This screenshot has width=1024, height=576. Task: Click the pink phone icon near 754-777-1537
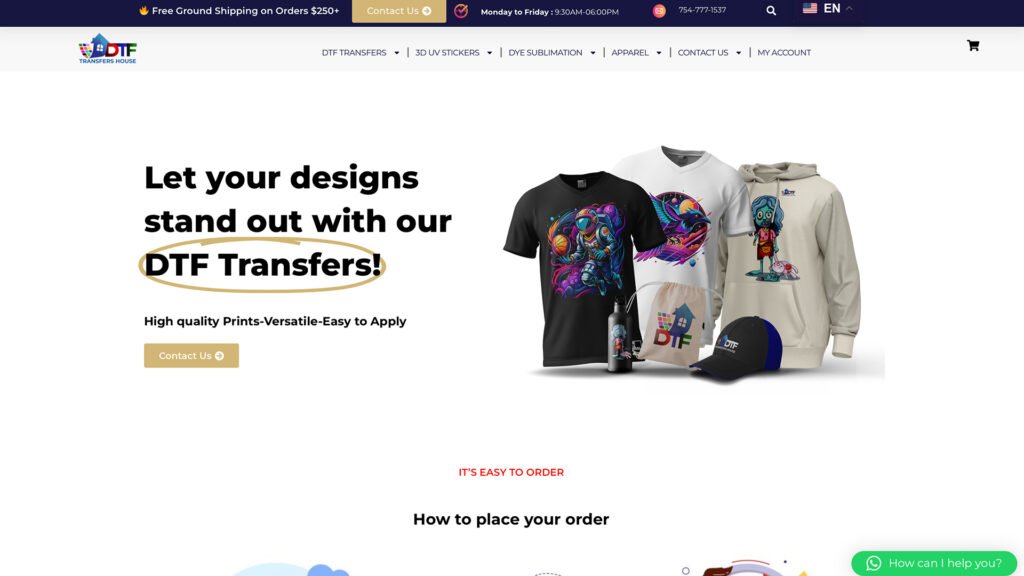coord(659,10)
